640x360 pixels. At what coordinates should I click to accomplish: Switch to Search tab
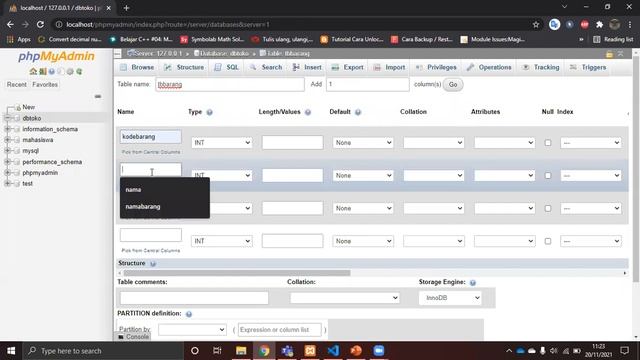point(266,67)
